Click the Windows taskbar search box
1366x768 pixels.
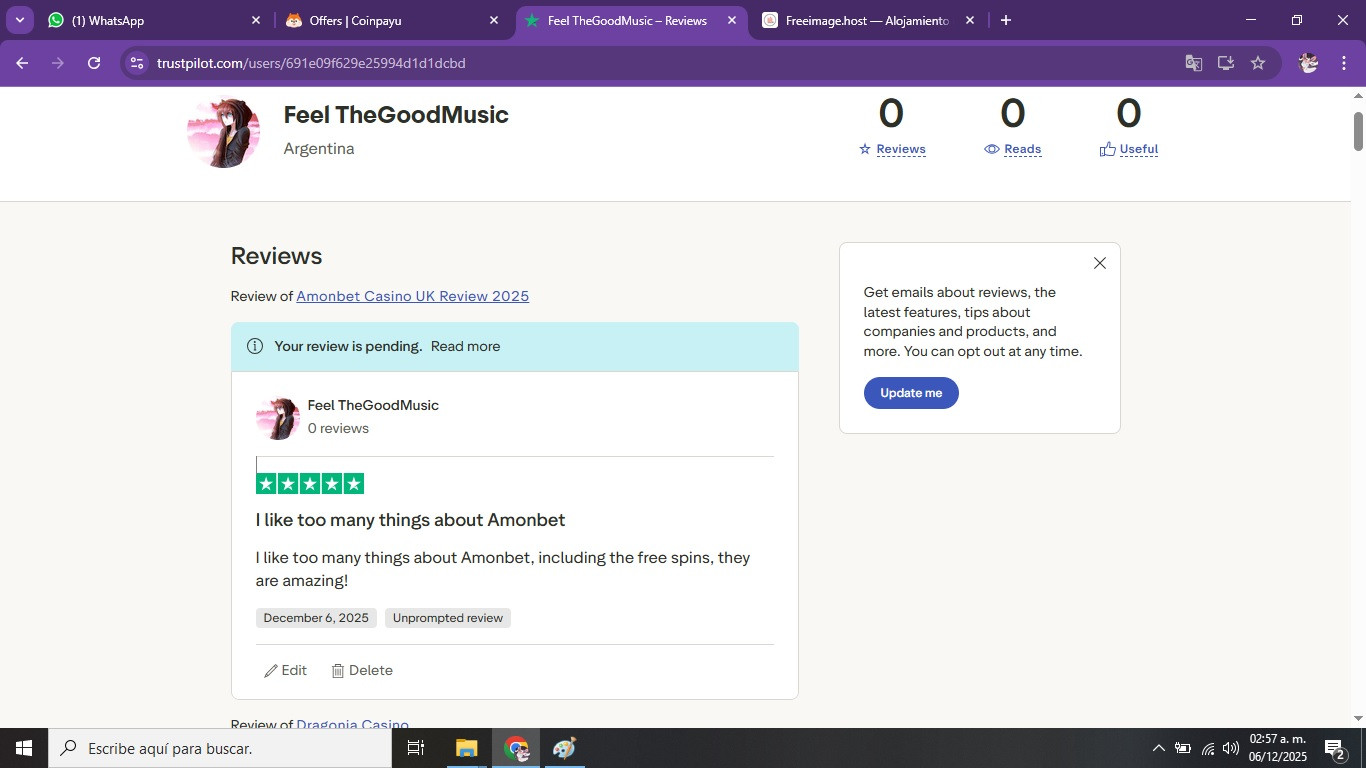click(220, 748)
